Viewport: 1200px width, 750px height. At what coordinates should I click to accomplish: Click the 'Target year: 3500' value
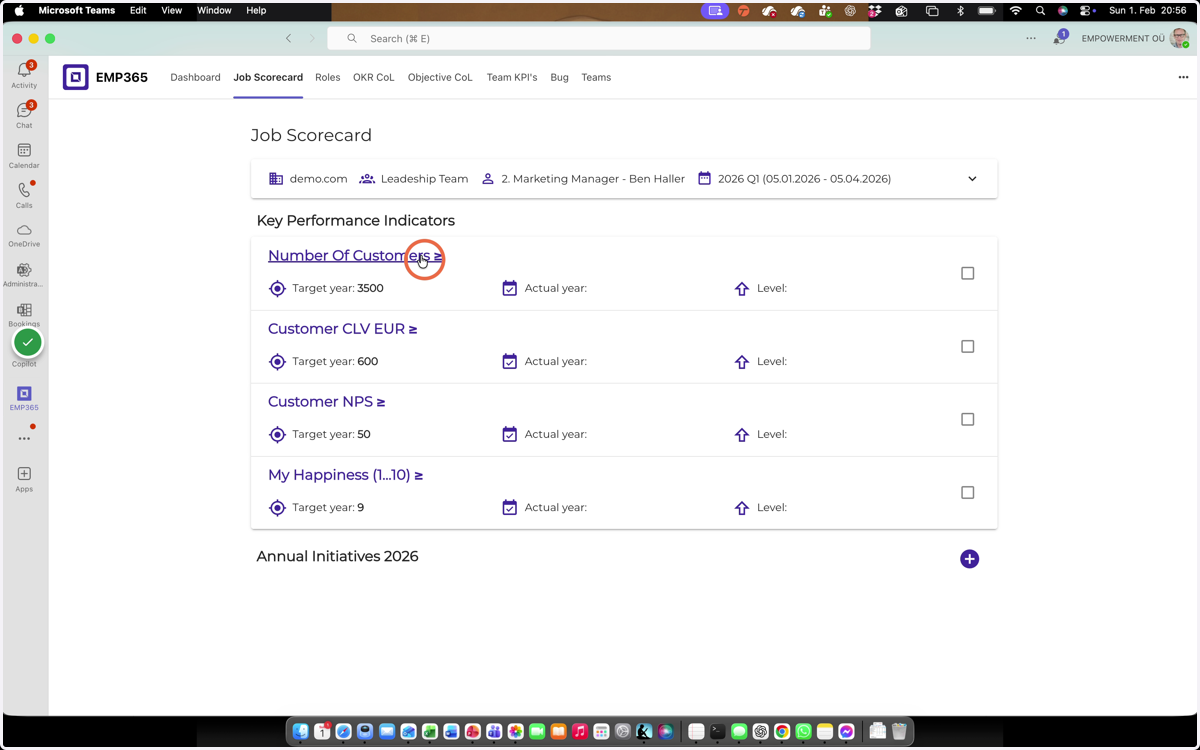tap(338, 288)
